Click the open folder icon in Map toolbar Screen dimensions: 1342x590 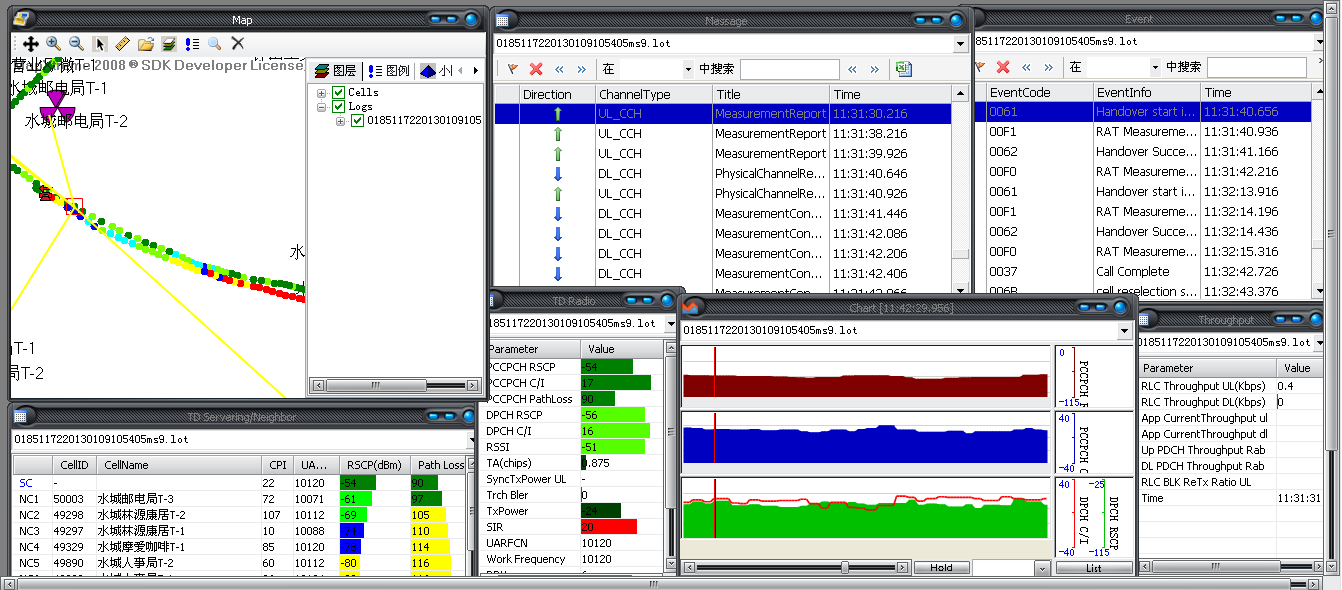[146, 44]
